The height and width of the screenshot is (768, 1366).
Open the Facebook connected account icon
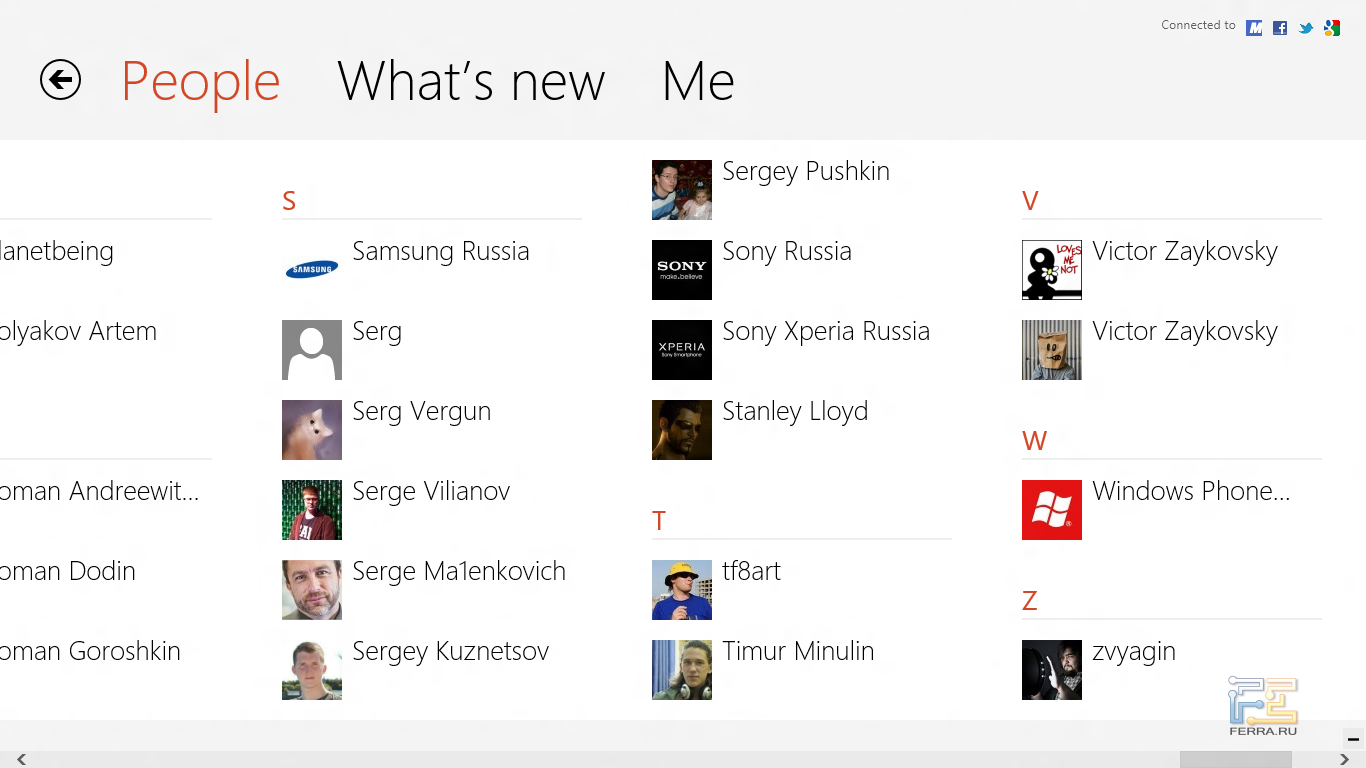1280,28
